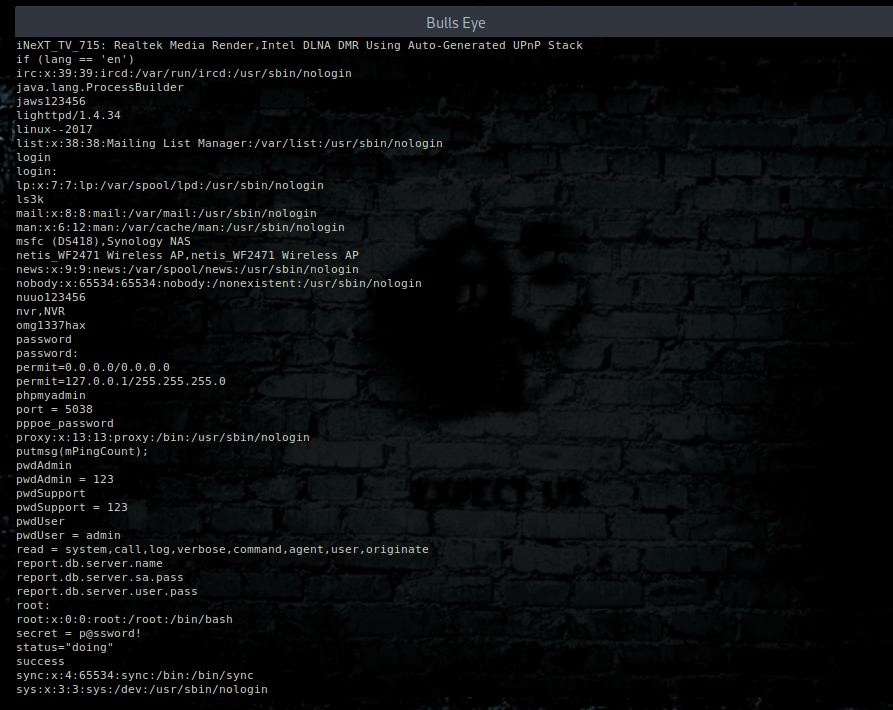The height and width of the screenshot is (710, 893).
Task: Click the text "if (lang == 'en')"
Action: tap(75, 59)
